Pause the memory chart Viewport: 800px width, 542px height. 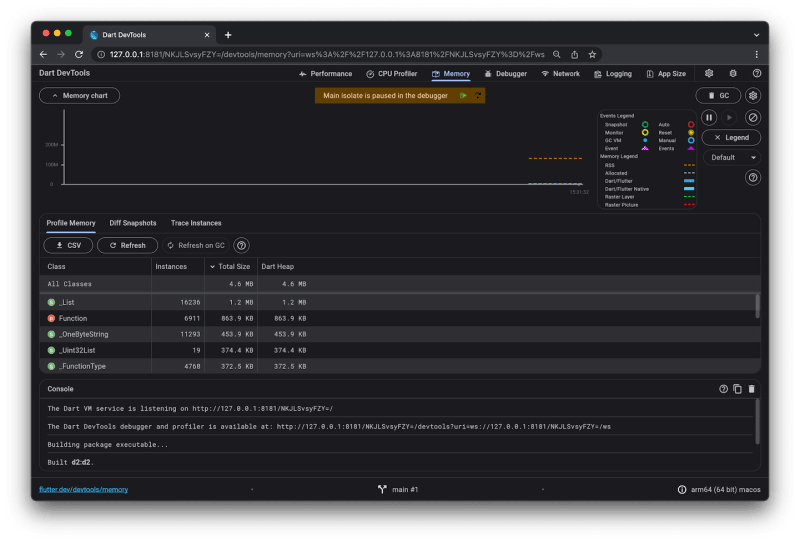click(x=709, y=117)
